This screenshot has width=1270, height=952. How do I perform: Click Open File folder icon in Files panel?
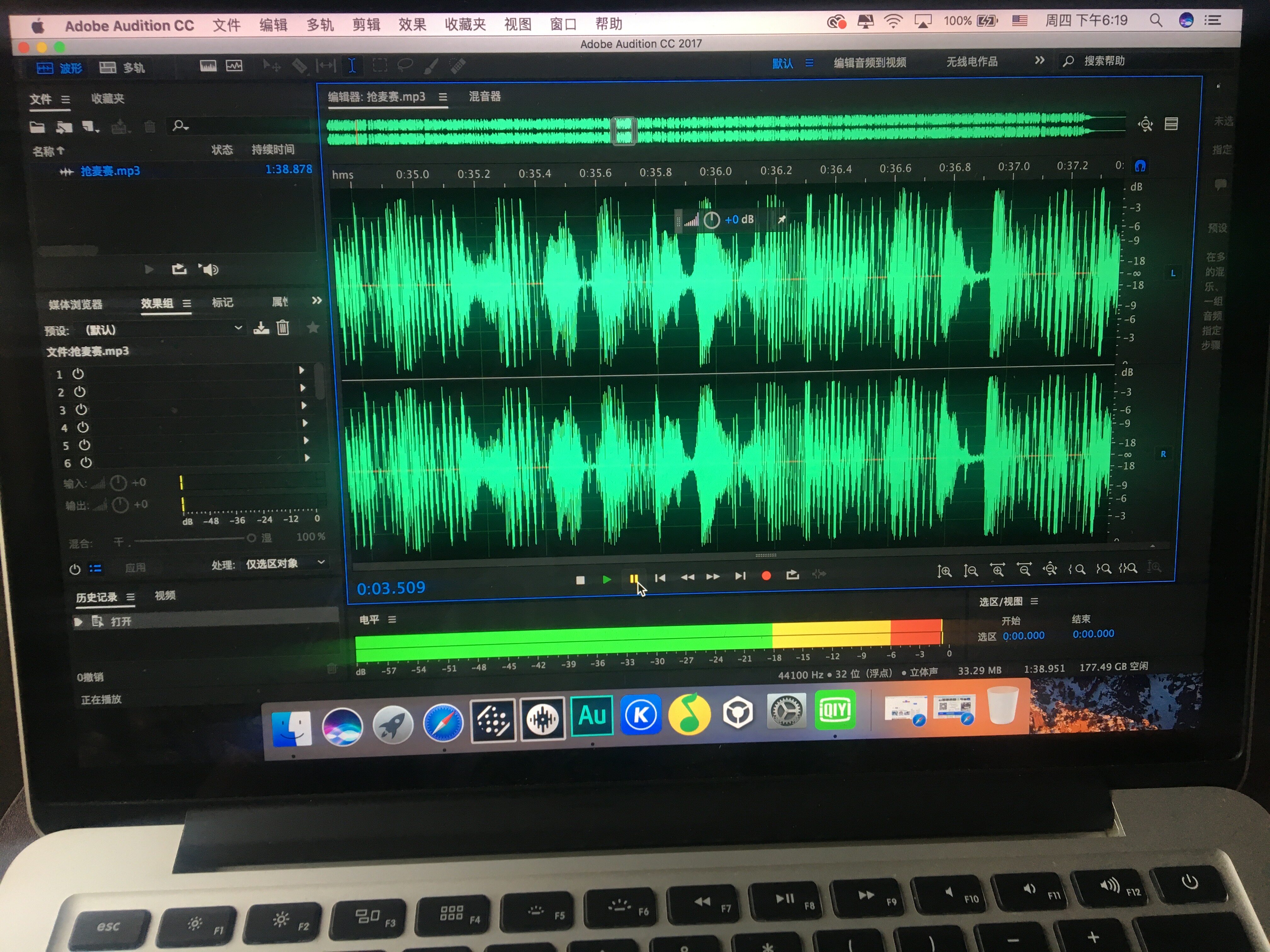tap(37, 126)
